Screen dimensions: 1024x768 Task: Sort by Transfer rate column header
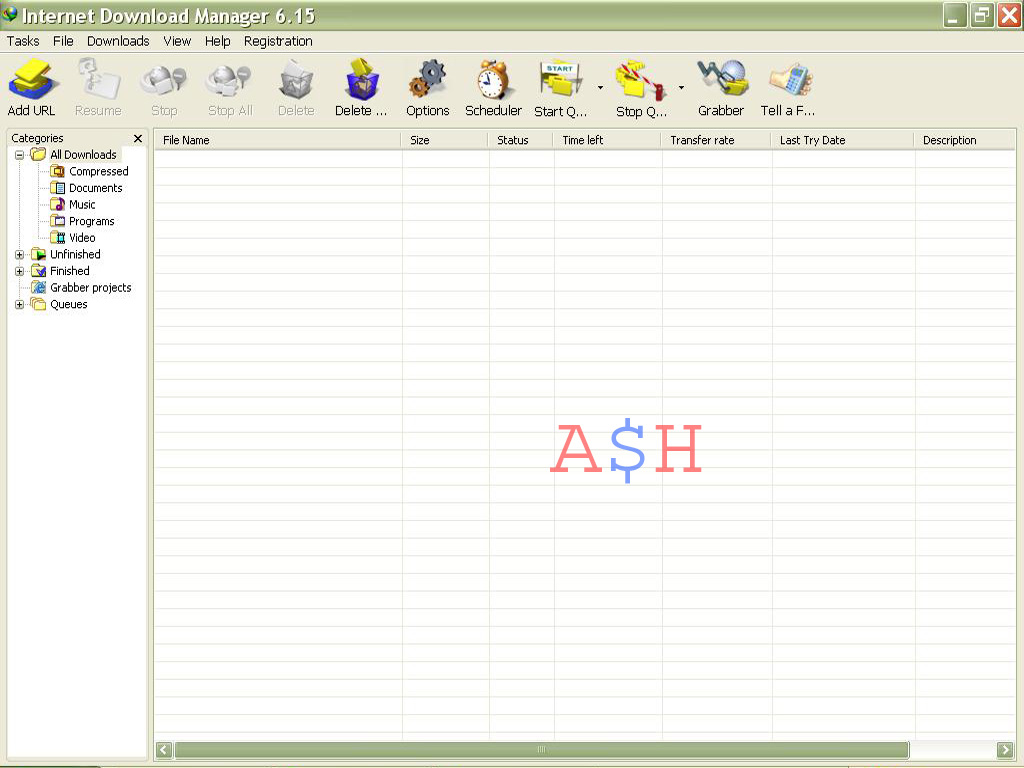coord(716,140)
